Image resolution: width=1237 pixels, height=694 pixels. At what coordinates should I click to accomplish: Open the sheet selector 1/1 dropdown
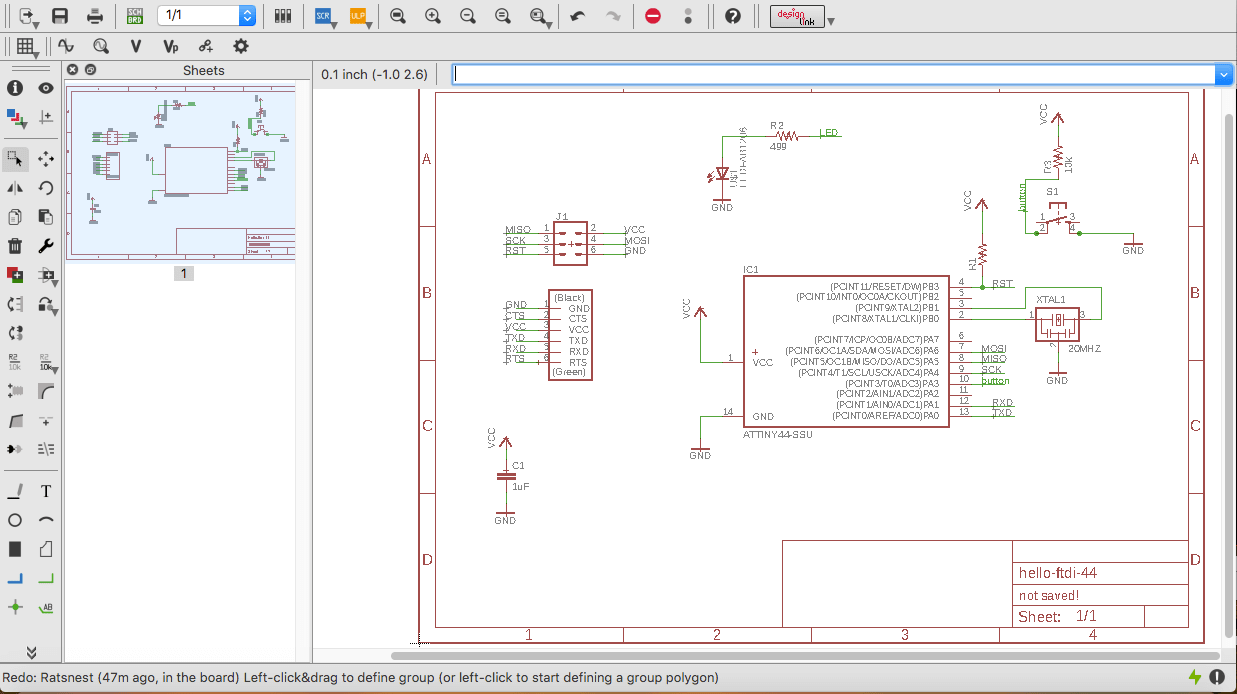click(x=247, y=16)
